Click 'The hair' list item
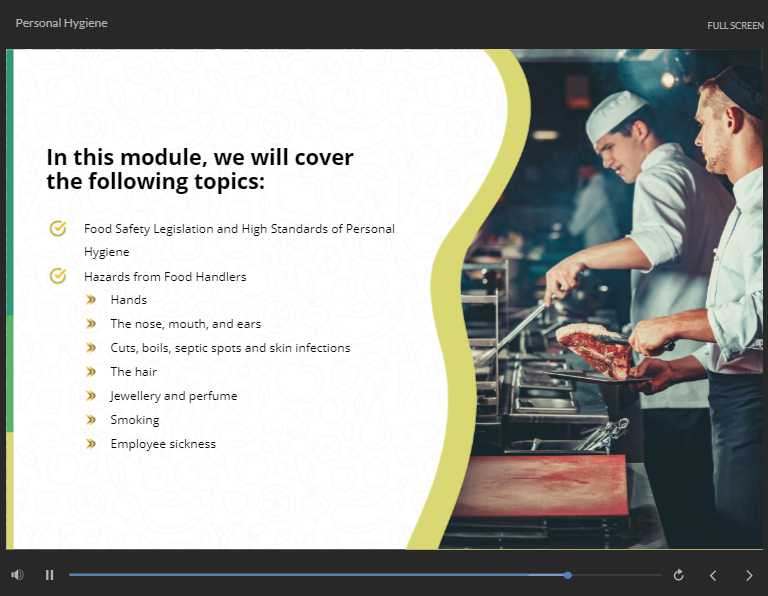768x596 pixels. click(133, 372)
